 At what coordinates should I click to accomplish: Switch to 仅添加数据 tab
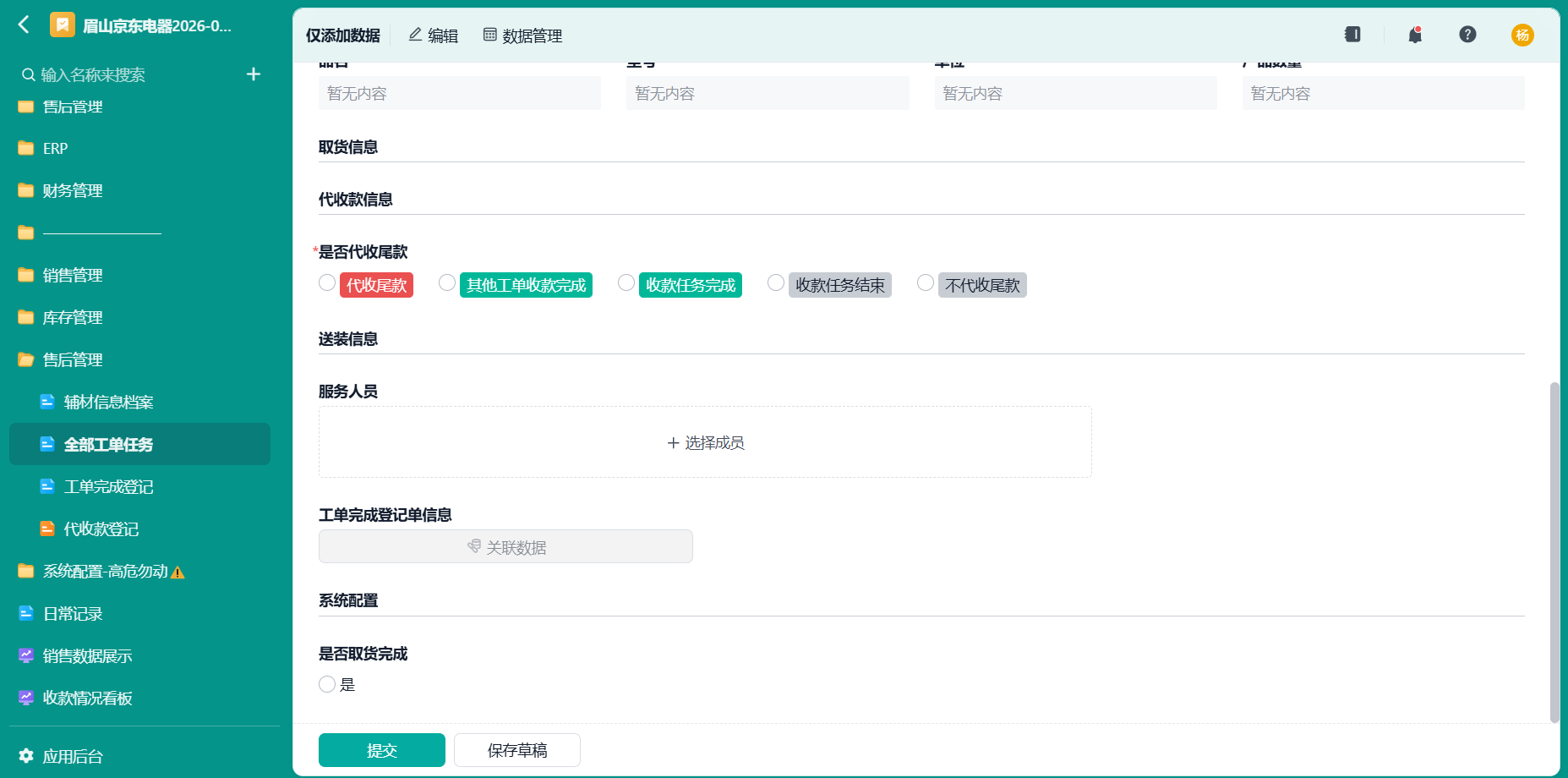(x=343, y=36)
